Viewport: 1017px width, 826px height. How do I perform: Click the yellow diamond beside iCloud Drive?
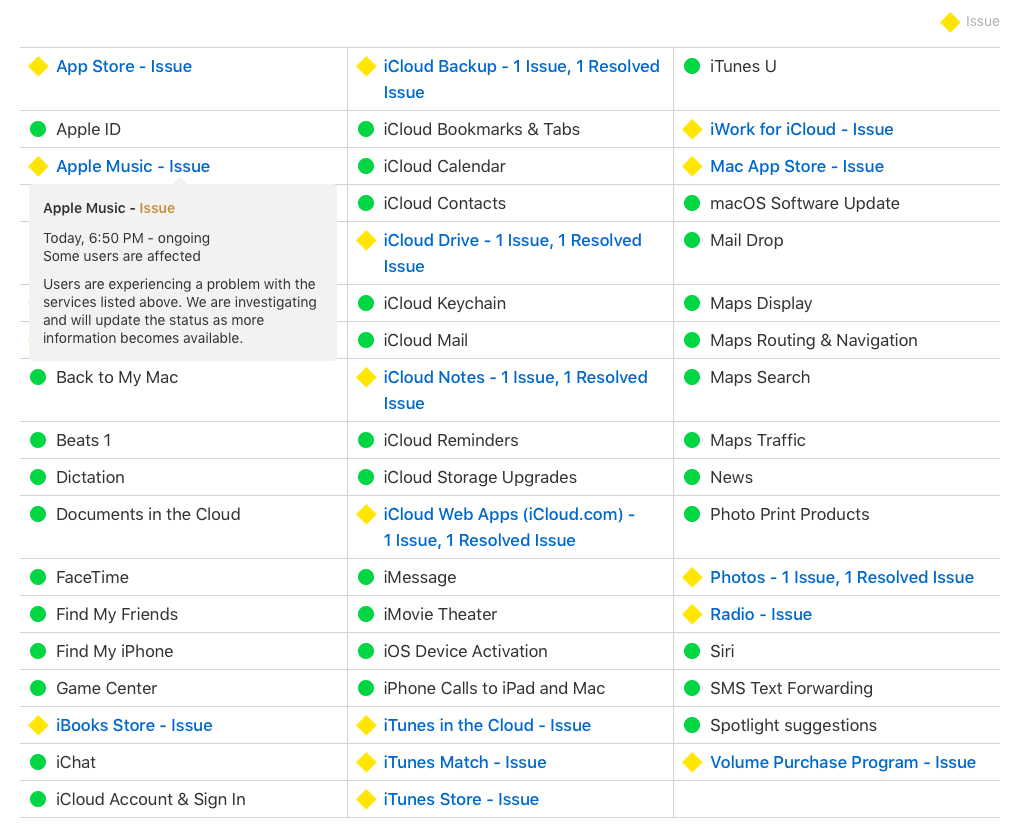coord(366,241)
